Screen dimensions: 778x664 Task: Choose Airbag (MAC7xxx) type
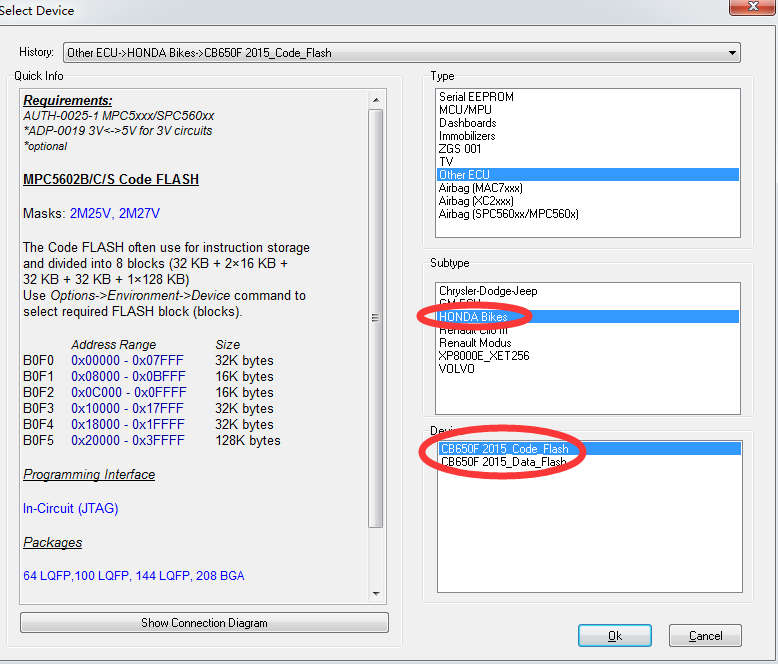tap(480, 188)
